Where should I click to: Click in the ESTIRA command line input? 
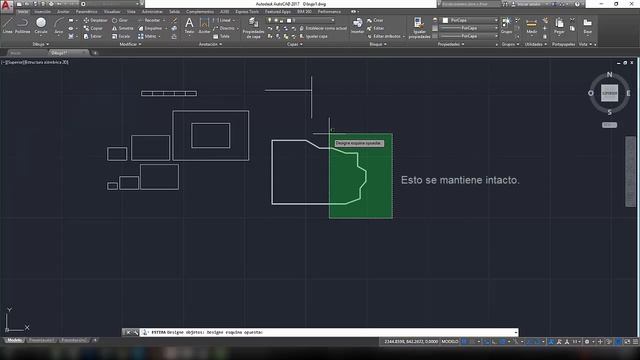click(329, 332)
